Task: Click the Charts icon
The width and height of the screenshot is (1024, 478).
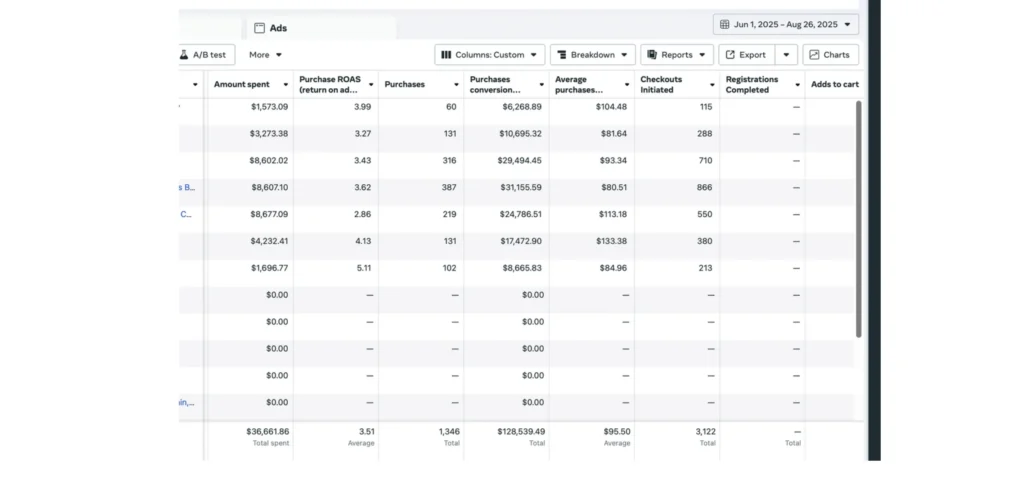Action: click(x=814, y=55)
